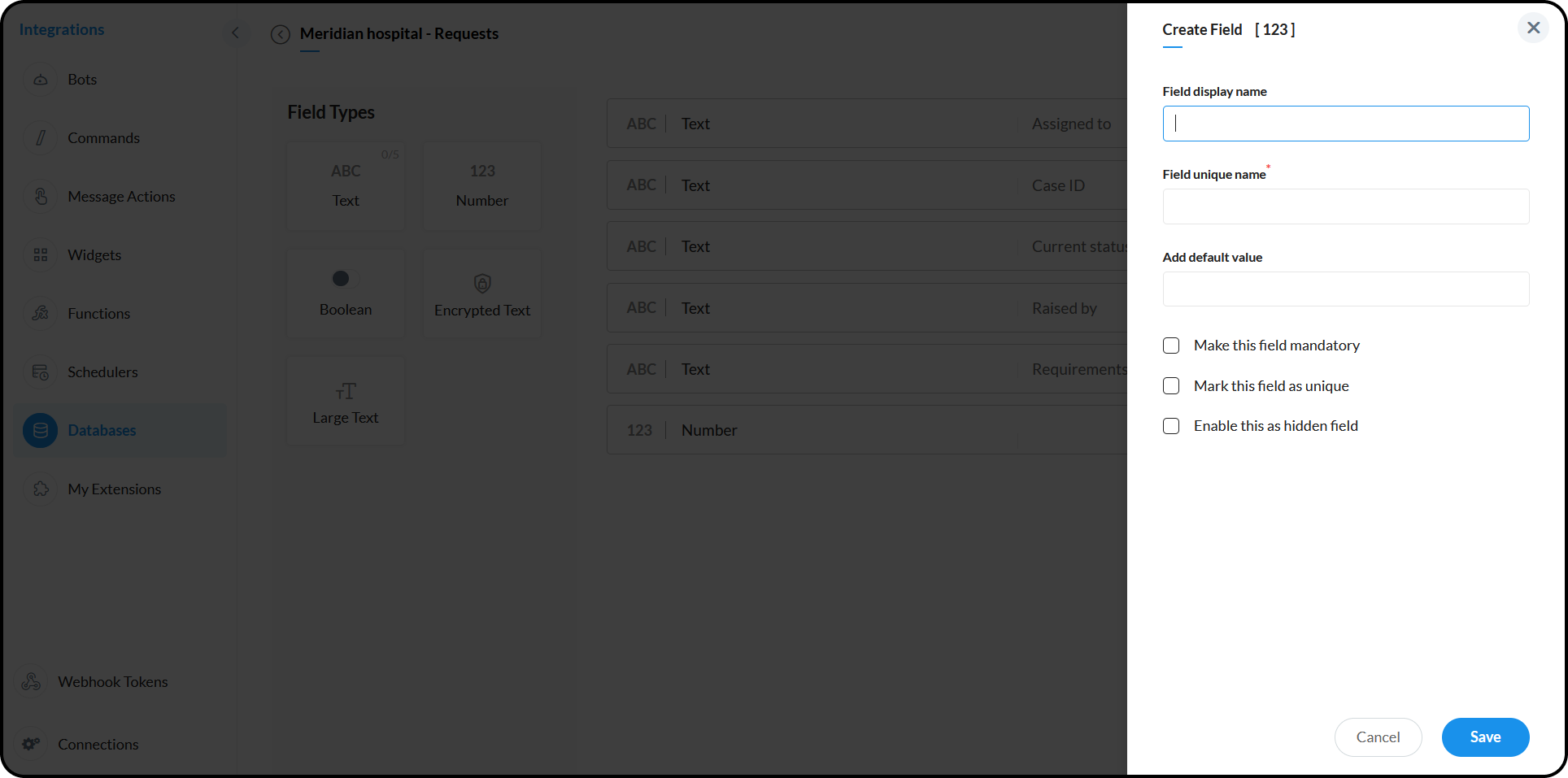Click the My Extensions puzzle icon

tap(41, 489)
